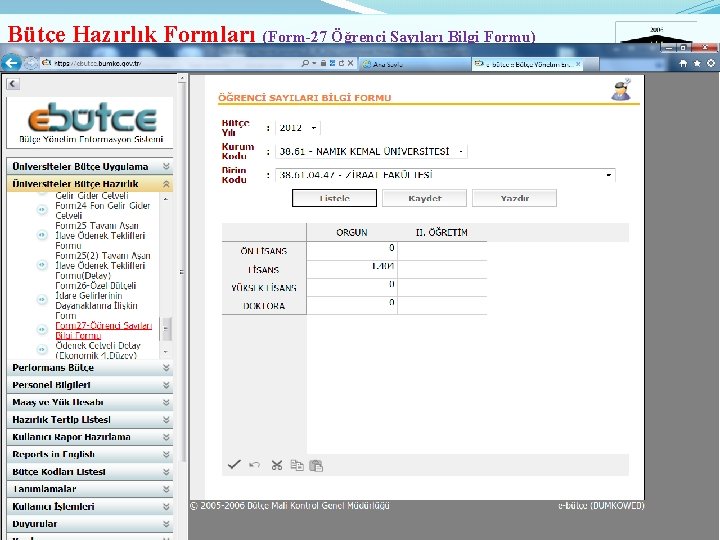This screenshot has height=540, width=720.
Task: Open Form26-Özel Bütçeli İdare Gelirlerinin link
Action: click(96, 300)
